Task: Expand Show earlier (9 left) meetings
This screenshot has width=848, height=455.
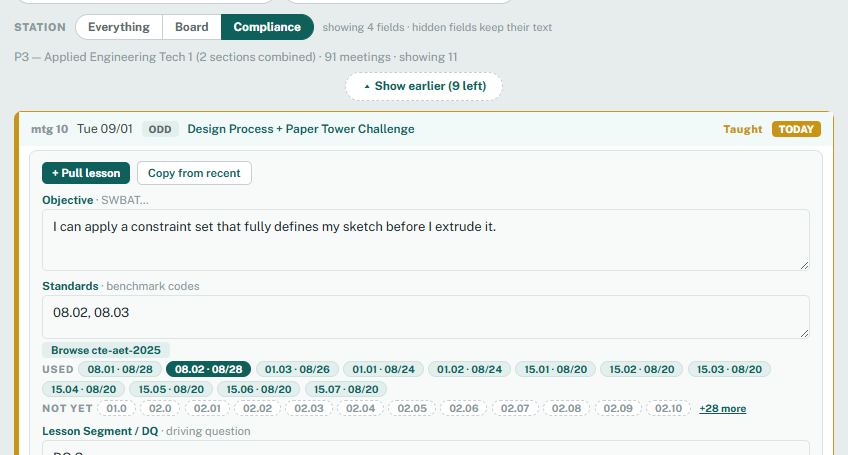Action: tap(424, 86)
